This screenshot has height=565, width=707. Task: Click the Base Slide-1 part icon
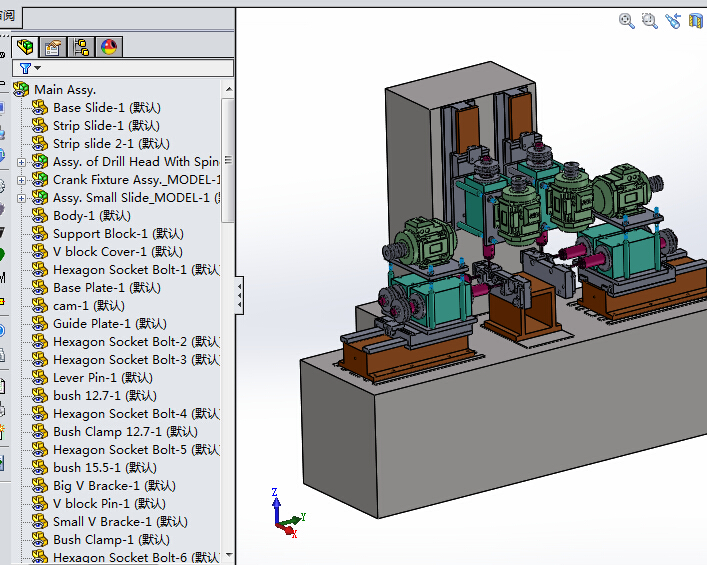click(40, 108)
